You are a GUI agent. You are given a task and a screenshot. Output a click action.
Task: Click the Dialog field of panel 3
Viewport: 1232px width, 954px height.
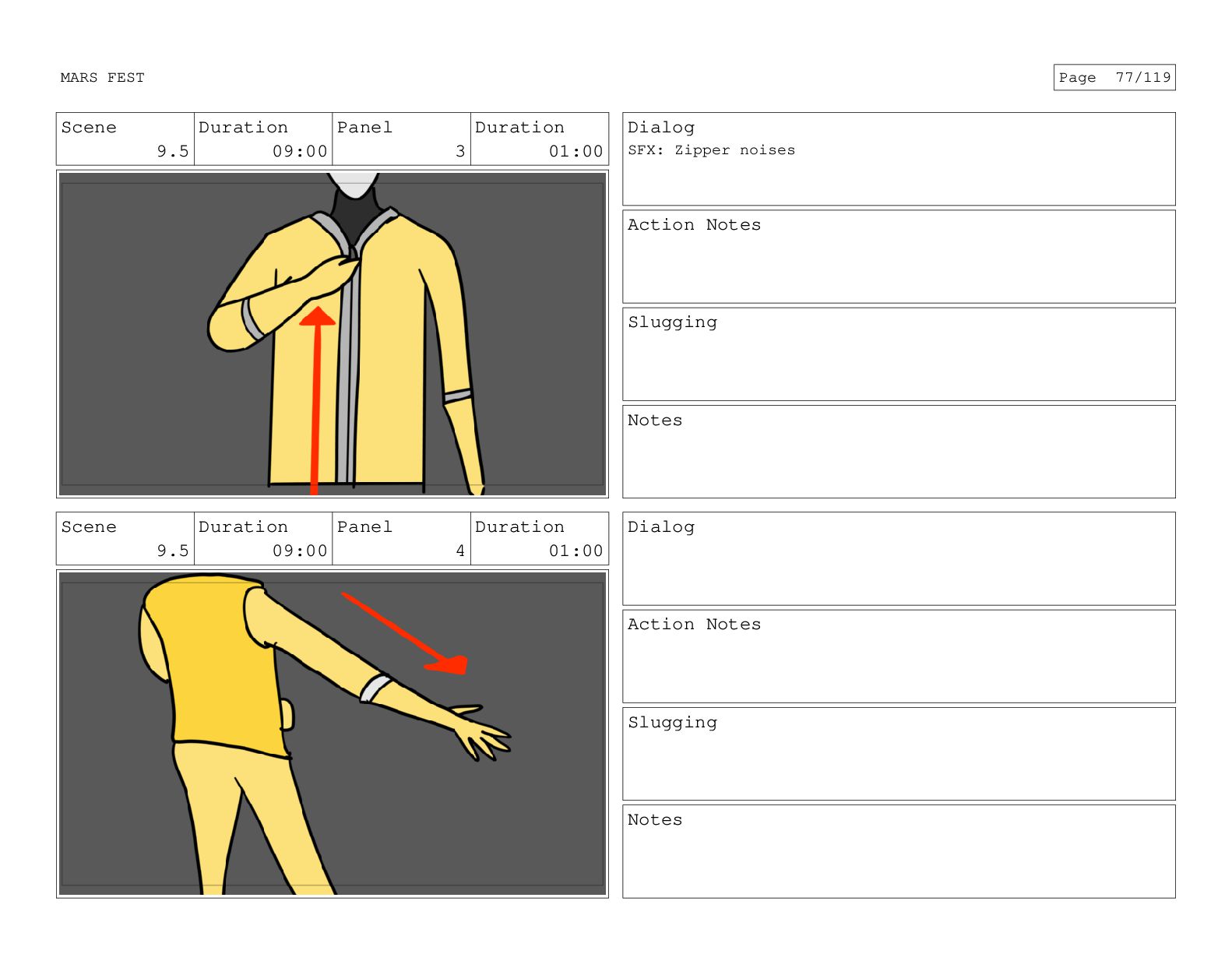[x=899, y=159]
